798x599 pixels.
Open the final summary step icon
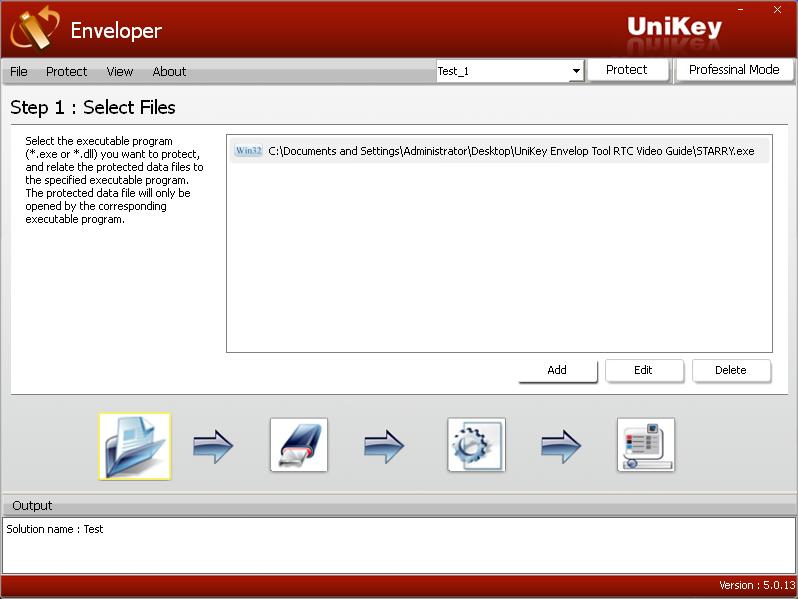click(646, 445)
